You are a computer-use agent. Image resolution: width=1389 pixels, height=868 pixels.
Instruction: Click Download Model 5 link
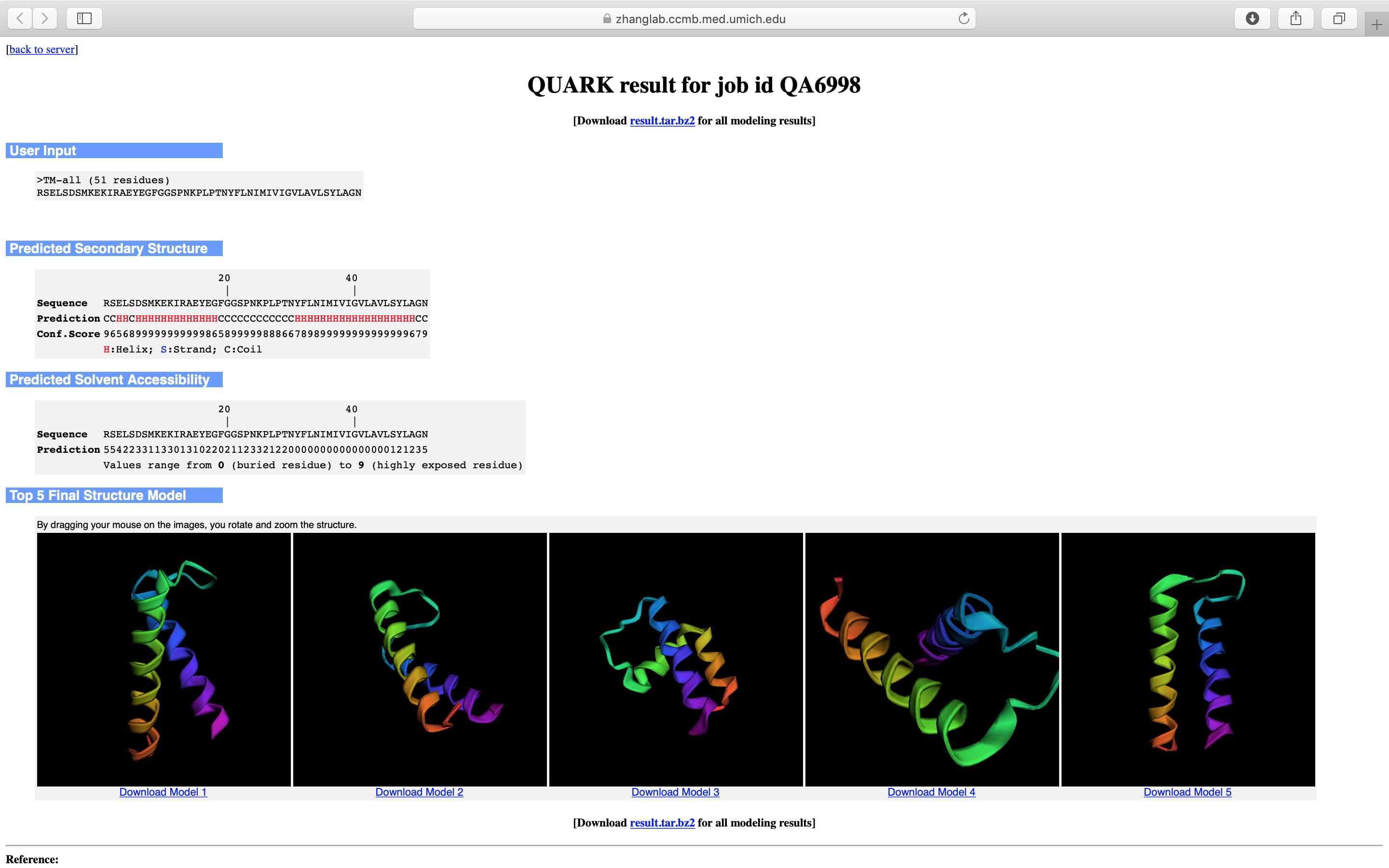click(x=1187, y=792)
